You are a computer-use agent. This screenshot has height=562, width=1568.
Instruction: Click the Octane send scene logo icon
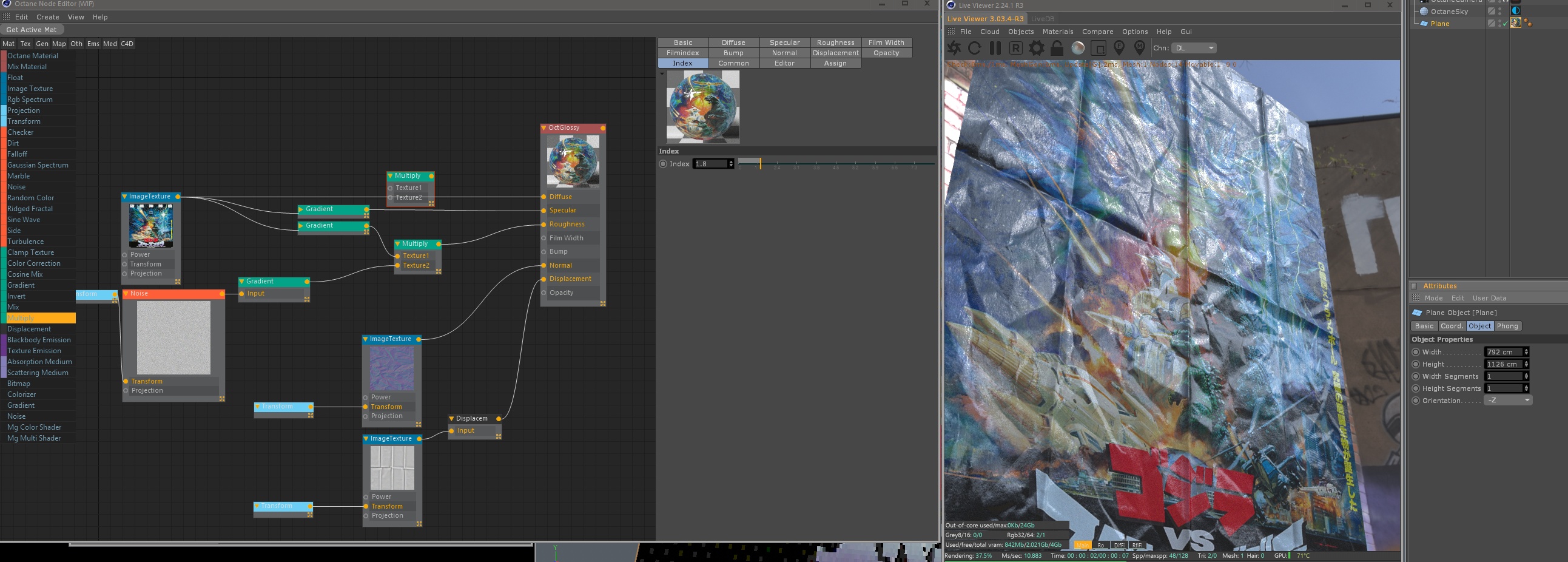pos(954,48)
